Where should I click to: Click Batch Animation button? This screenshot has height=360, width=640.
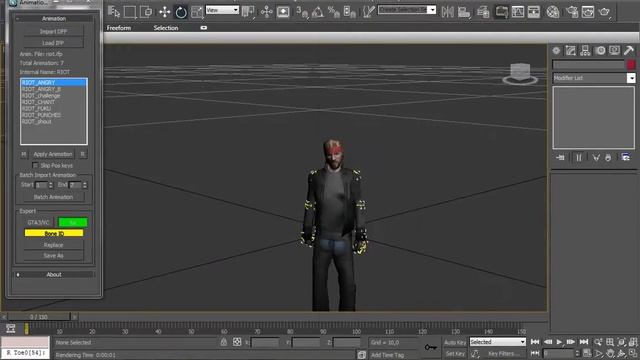(x=53, y=197)
